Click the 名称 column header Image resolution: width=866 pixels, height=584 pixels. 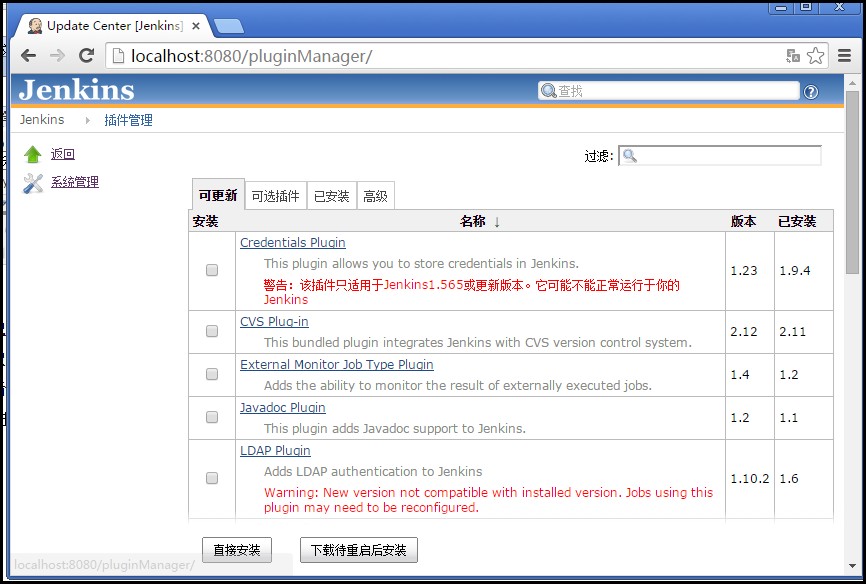[472, 222]
